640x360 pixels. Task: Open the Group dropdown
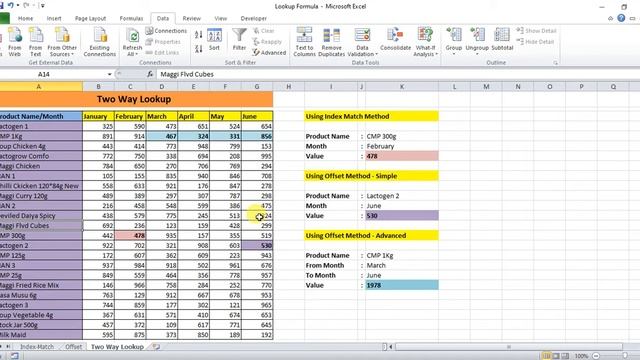click(x=453, y=41)
